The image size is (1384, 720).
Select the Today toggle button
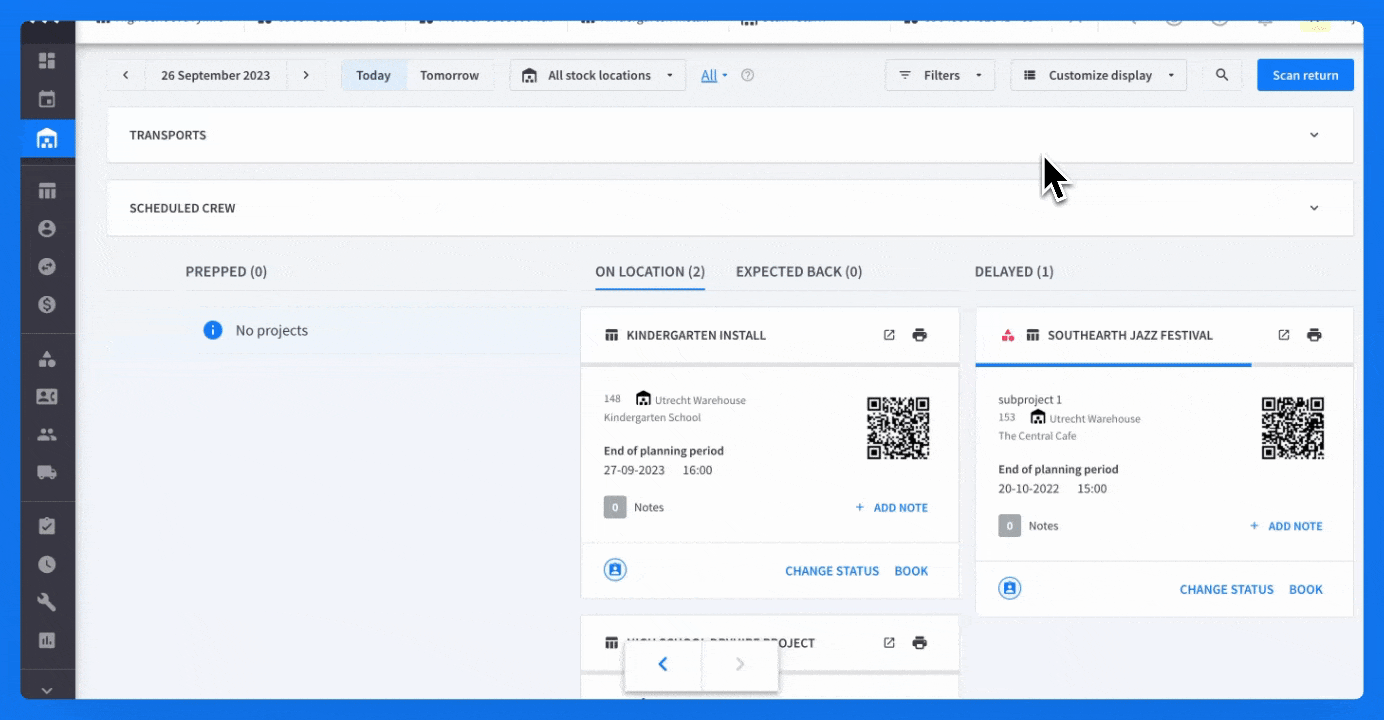pyautogui.click(x=374, y=75)
